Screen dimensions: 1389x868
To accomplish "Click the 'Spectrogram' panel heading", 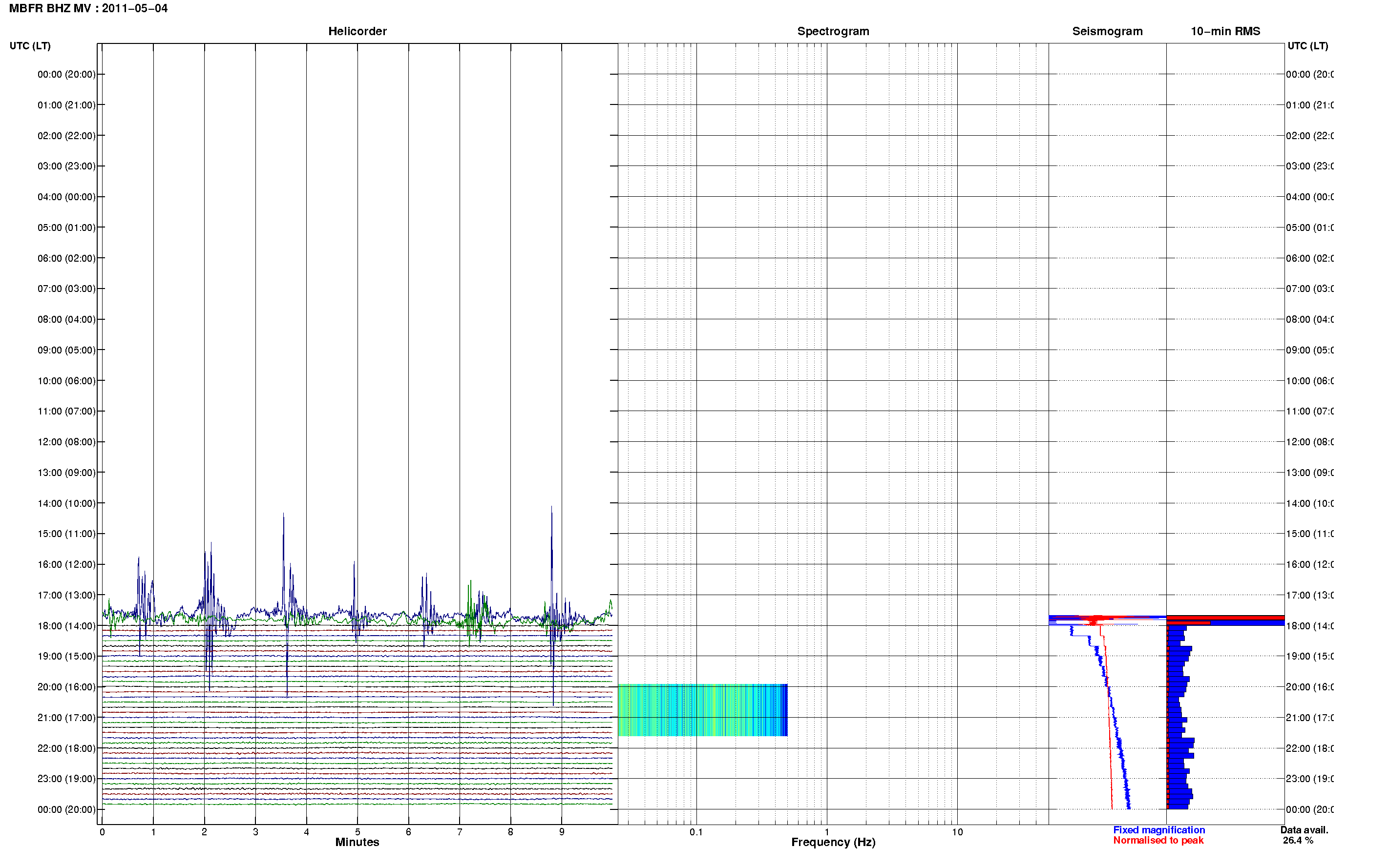I will pyautogui.click(x=833, y=32).
